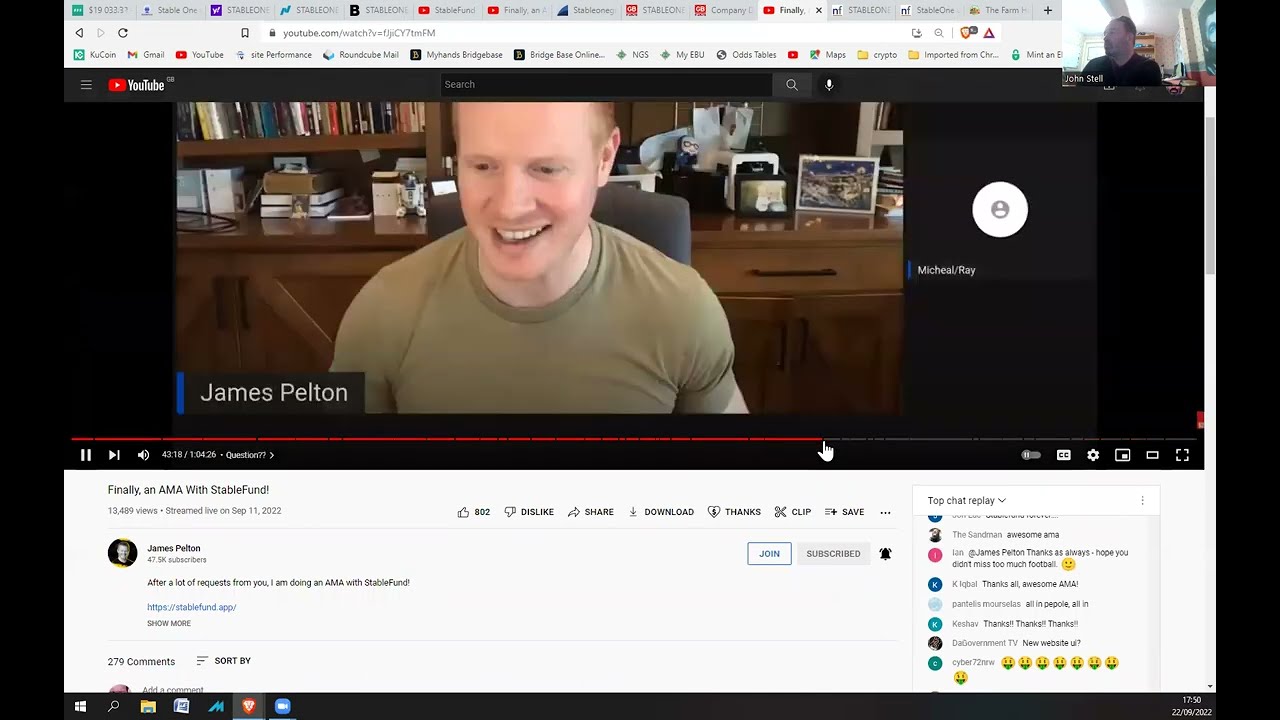Search with voice microphone

[x=829, y=84]
